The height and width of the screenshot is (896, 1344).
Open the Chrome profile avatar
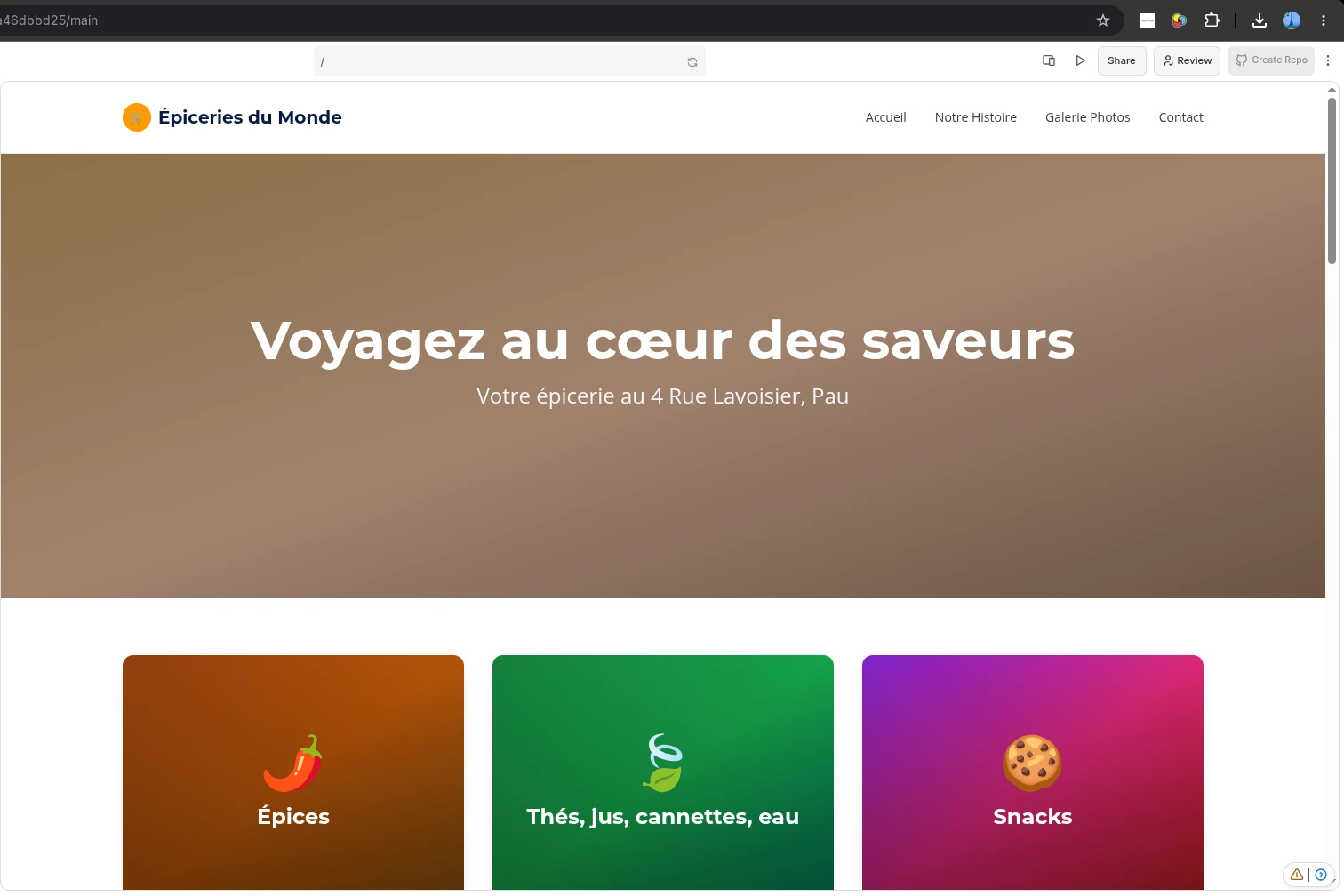click(1292, 20)
